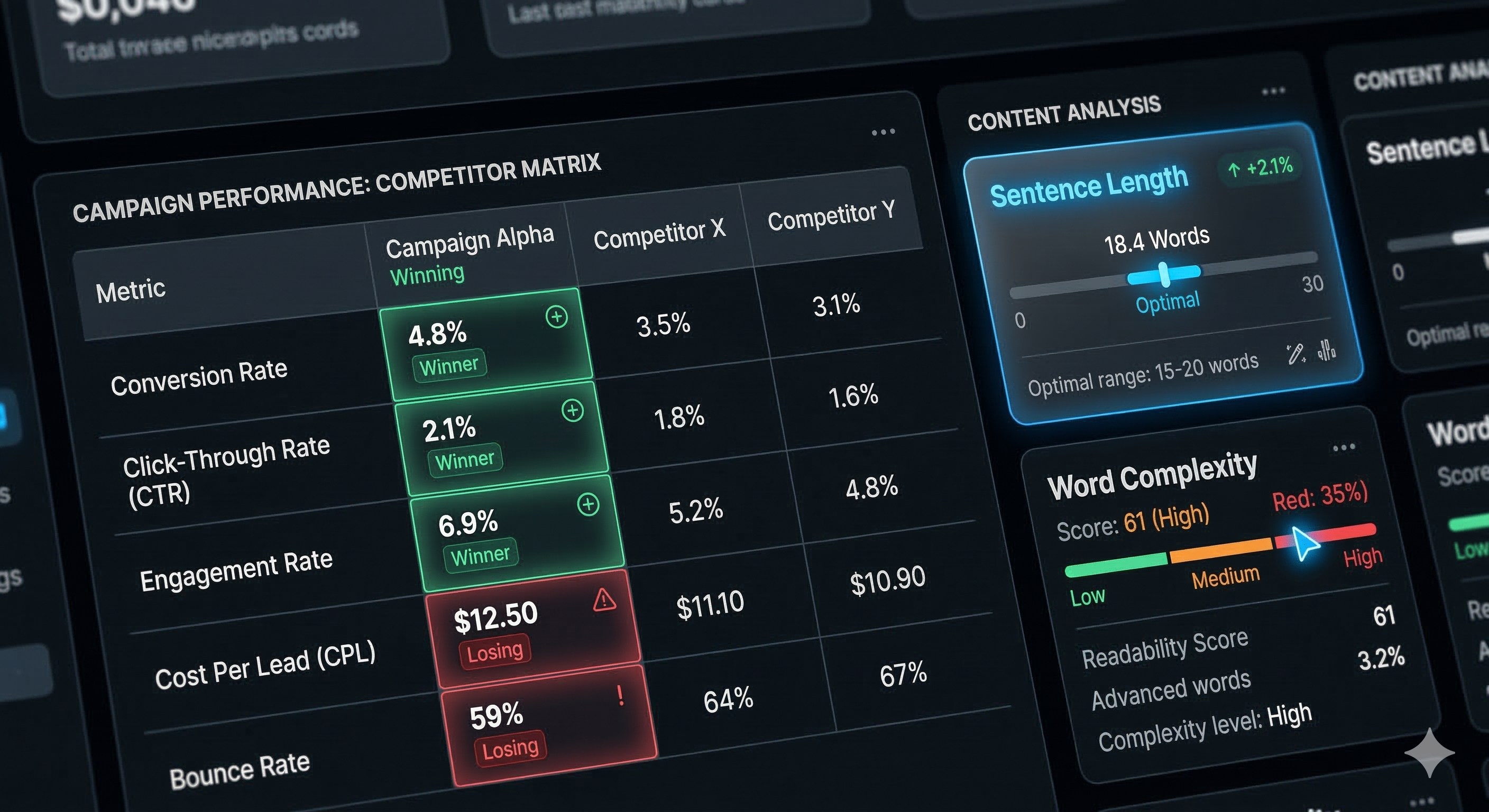Click the bar chart icon in Sentence Length card
Screen dimensions: 1489x812
[1327, 349]
